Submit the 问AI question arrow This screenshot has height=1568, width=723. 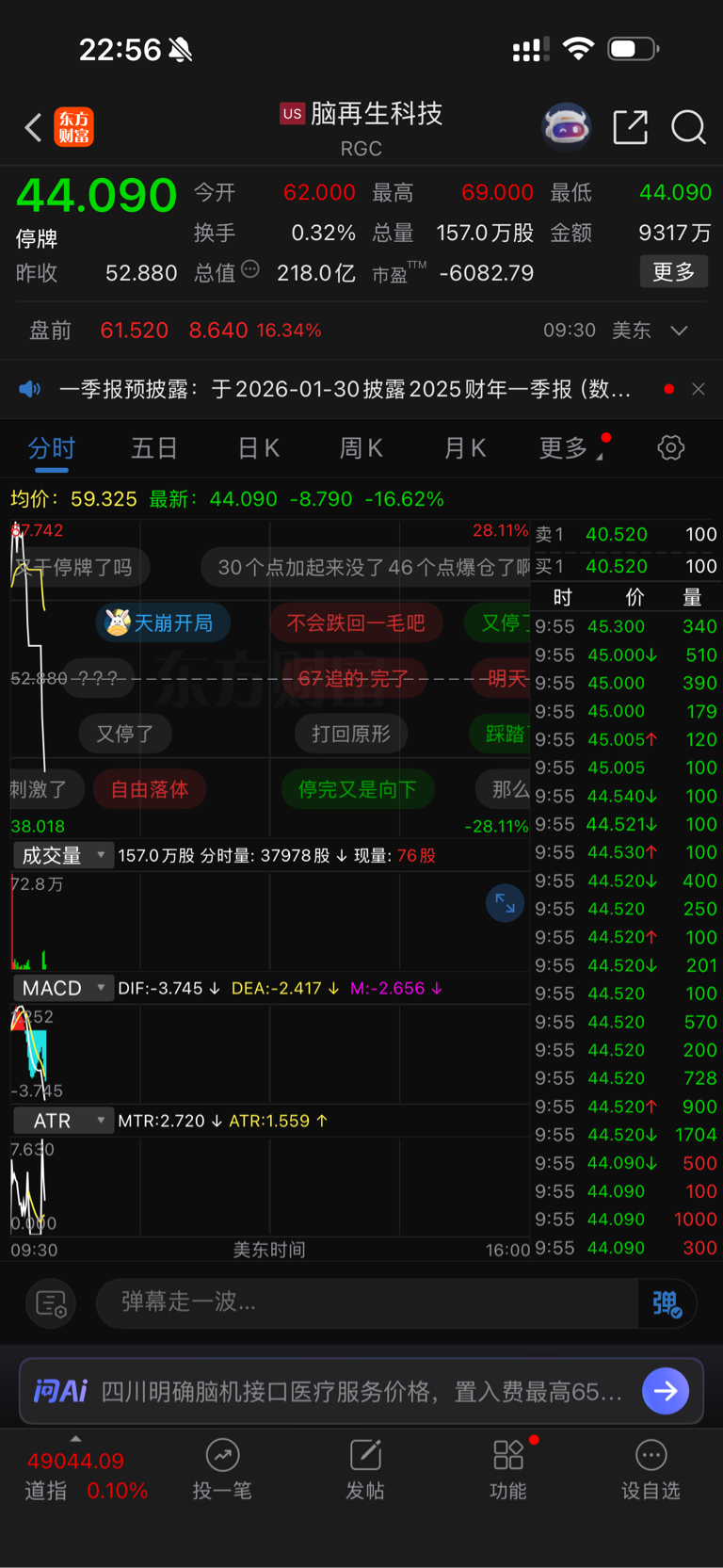[666, 1391]
